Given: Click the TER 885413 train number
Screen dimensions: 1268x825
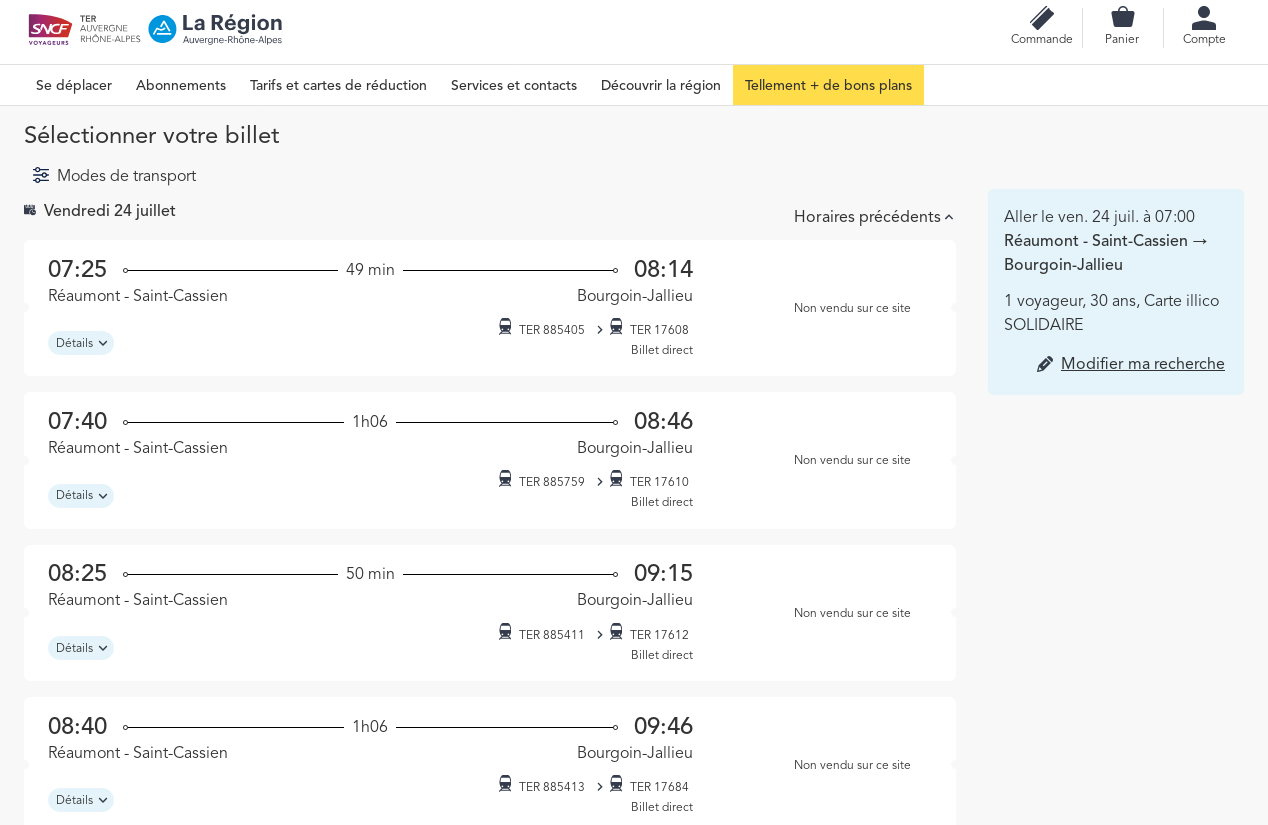Looking at the screenshot, I should pyautogui.click(x=552, y=787).
